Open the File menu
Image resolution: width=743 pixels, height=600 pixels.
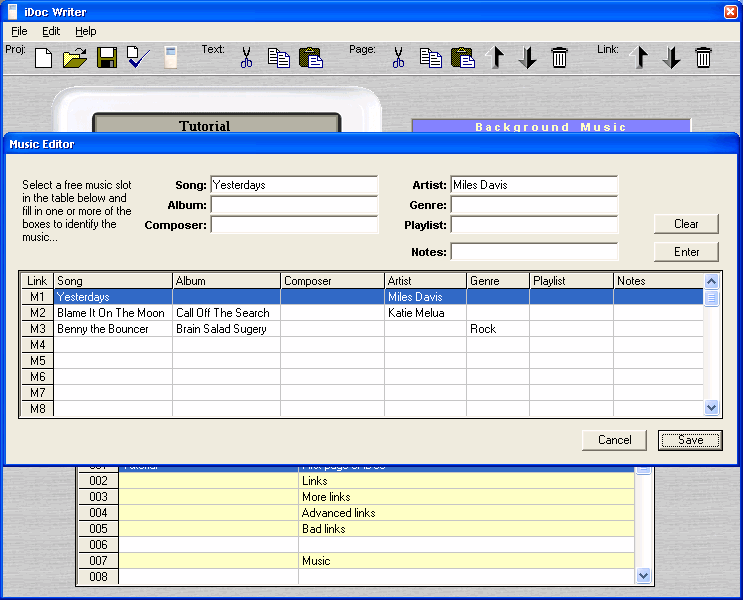[19, 31]
